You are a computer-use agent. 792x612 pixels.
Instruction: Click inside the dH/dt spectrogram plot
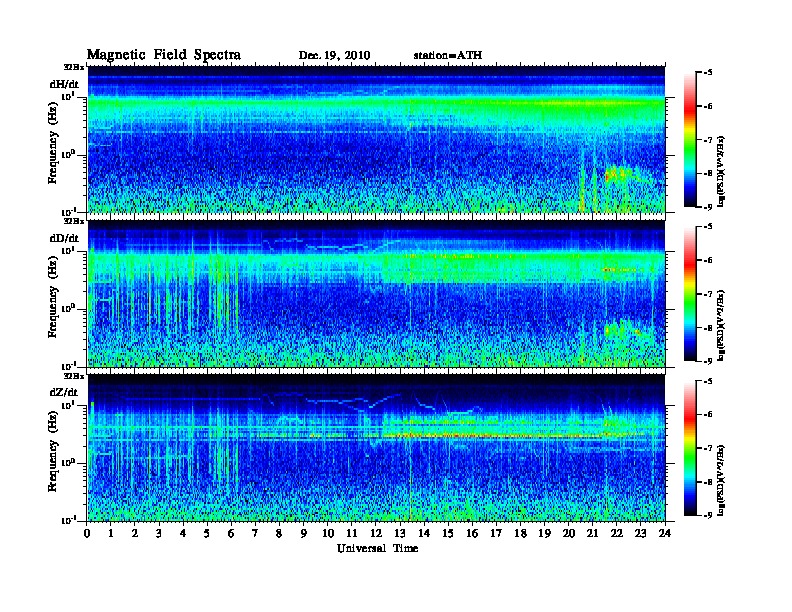tap(376, 139)
